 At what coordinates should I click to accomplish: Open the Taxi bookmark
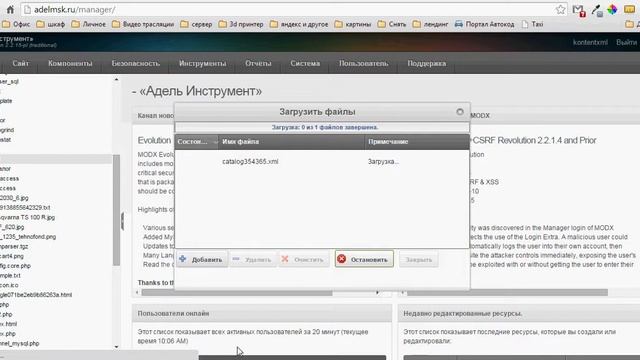click(532, 24)
